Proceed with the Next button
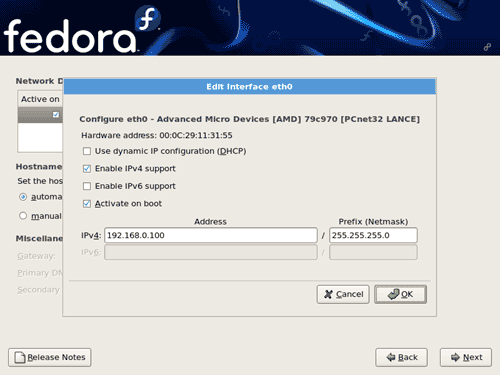The width and height of the screenshot is (500, 375). 466,357
